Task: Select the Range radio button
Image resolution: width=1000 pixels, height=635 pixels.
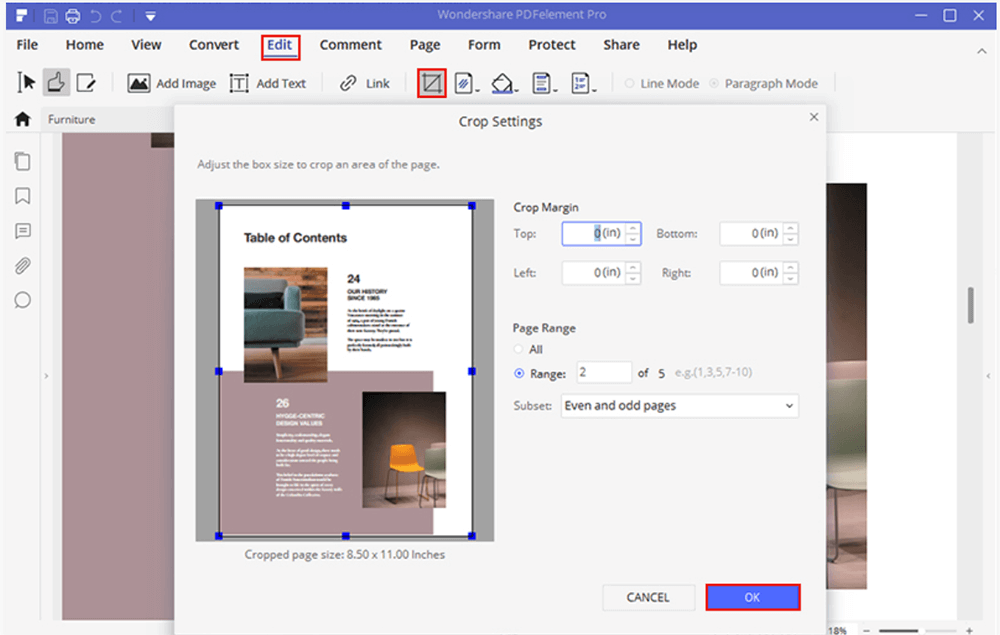Action: [518, 373]
